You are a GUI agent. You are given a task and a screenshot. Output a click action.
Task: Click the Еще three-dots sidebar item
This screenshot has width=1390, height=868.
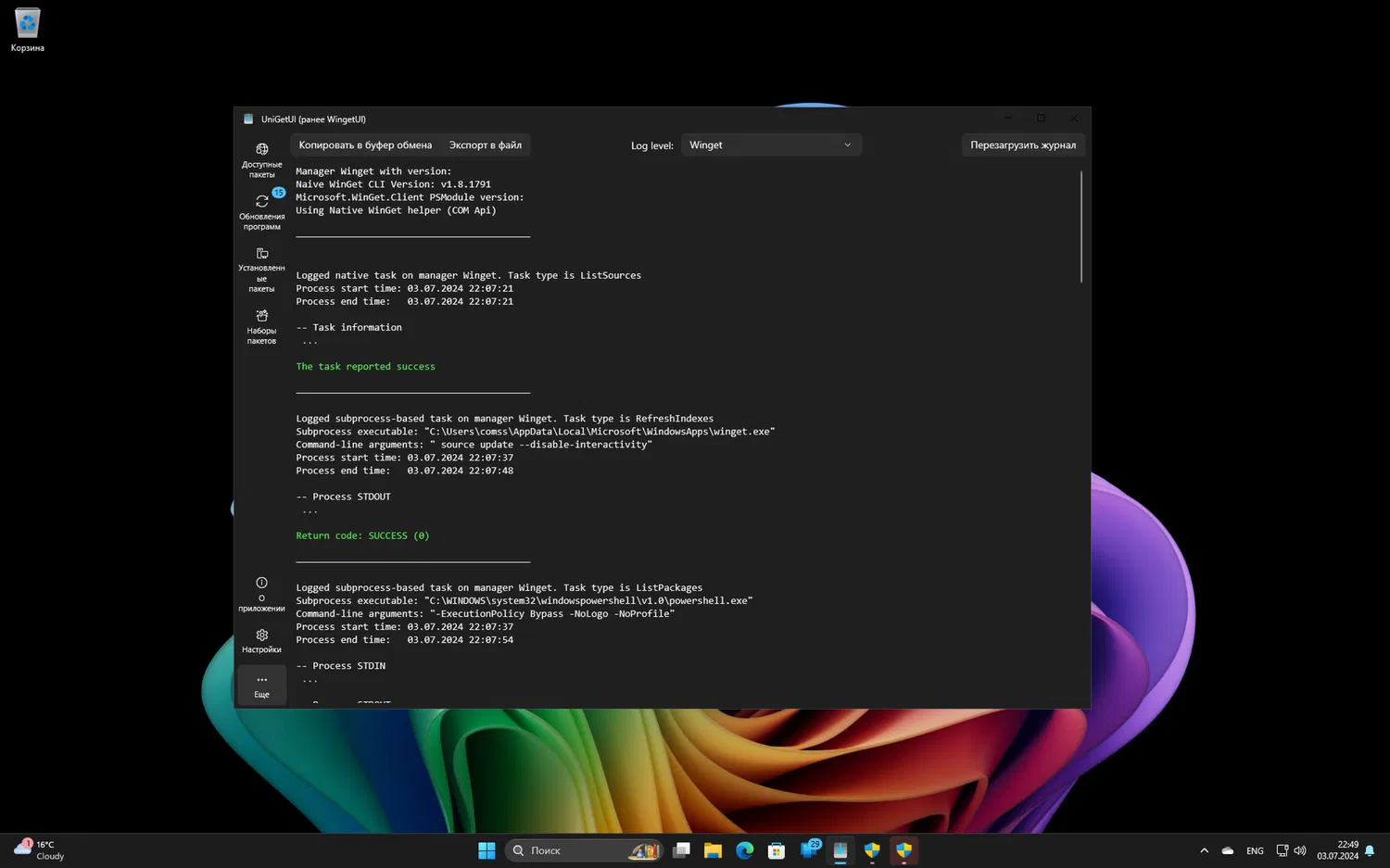tap(261, 686)
